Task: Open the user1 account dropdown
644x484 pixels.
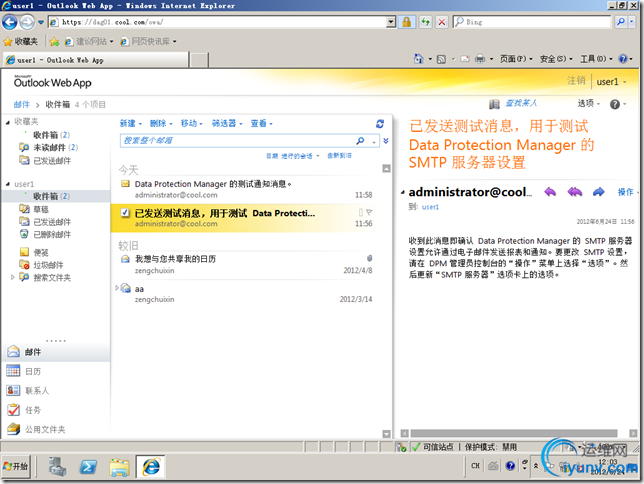Action: [x=611, y=82]
